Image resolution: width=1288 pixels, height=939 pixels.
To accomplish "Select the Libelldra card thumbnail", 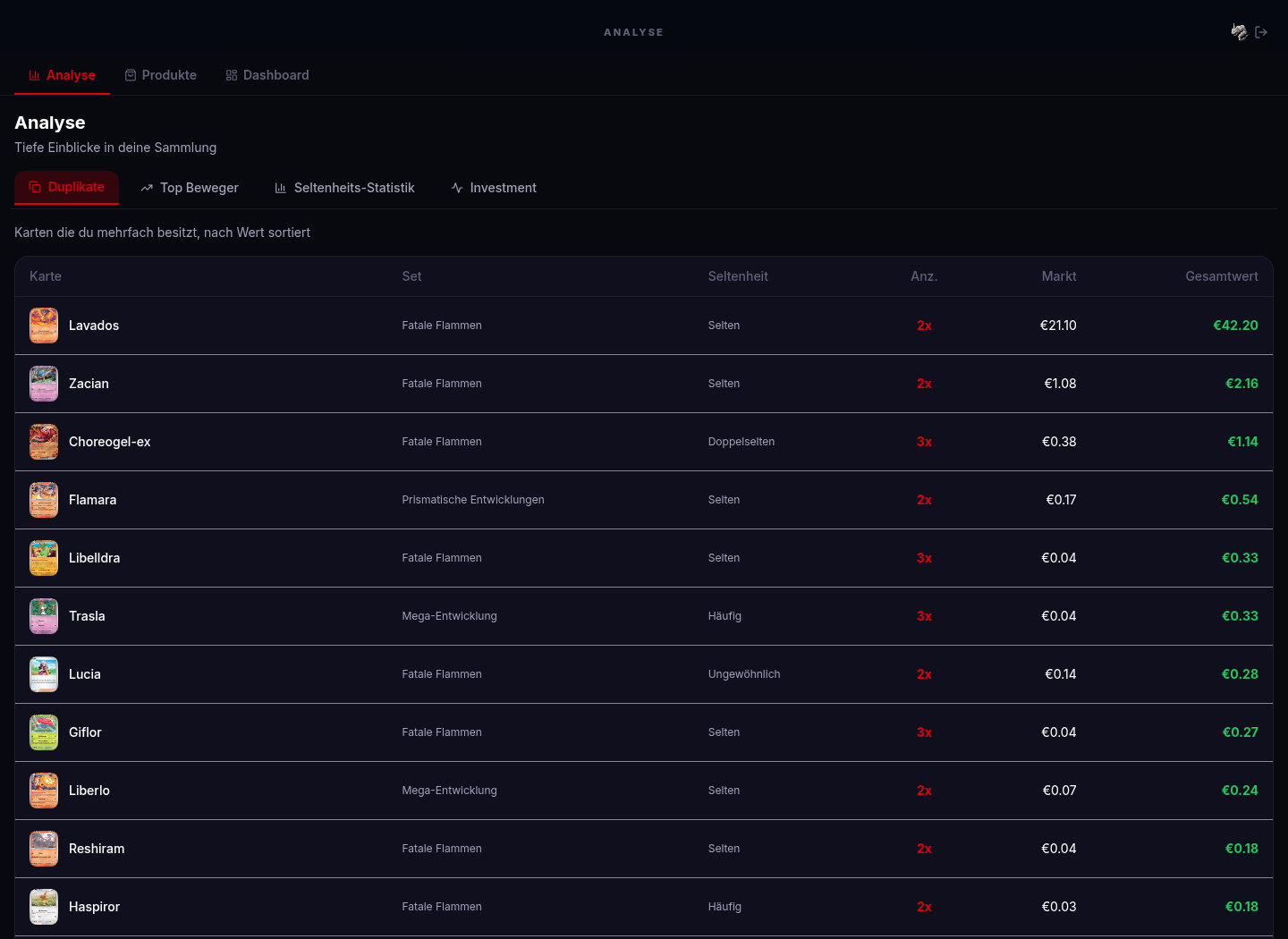I will (x=44, y=558).
